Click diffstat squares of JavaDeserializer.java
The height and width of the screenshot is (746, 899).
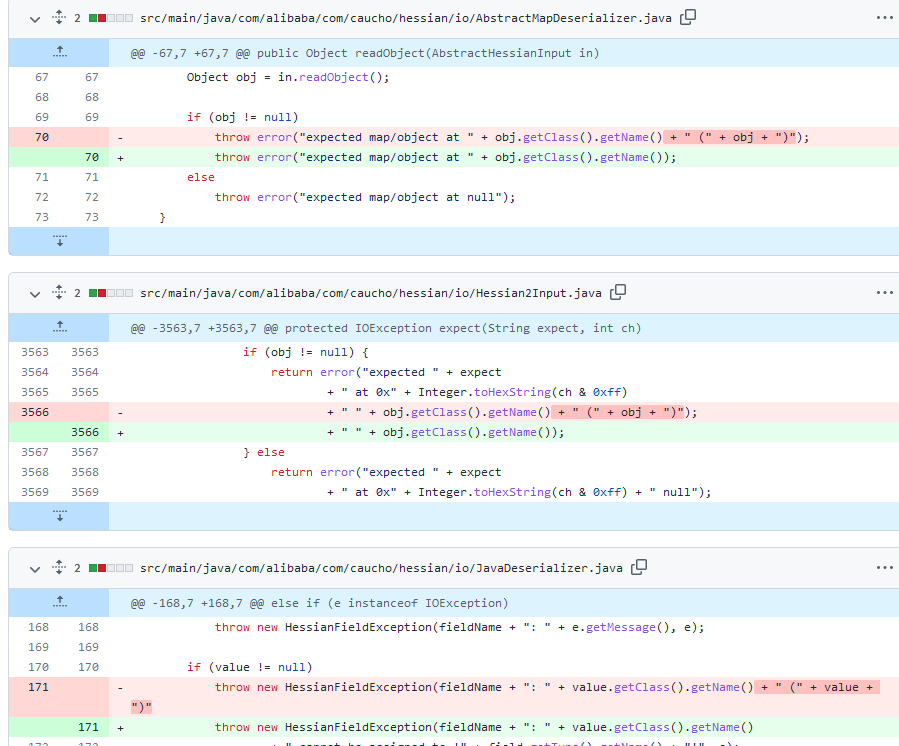click(x=111, y=568)
